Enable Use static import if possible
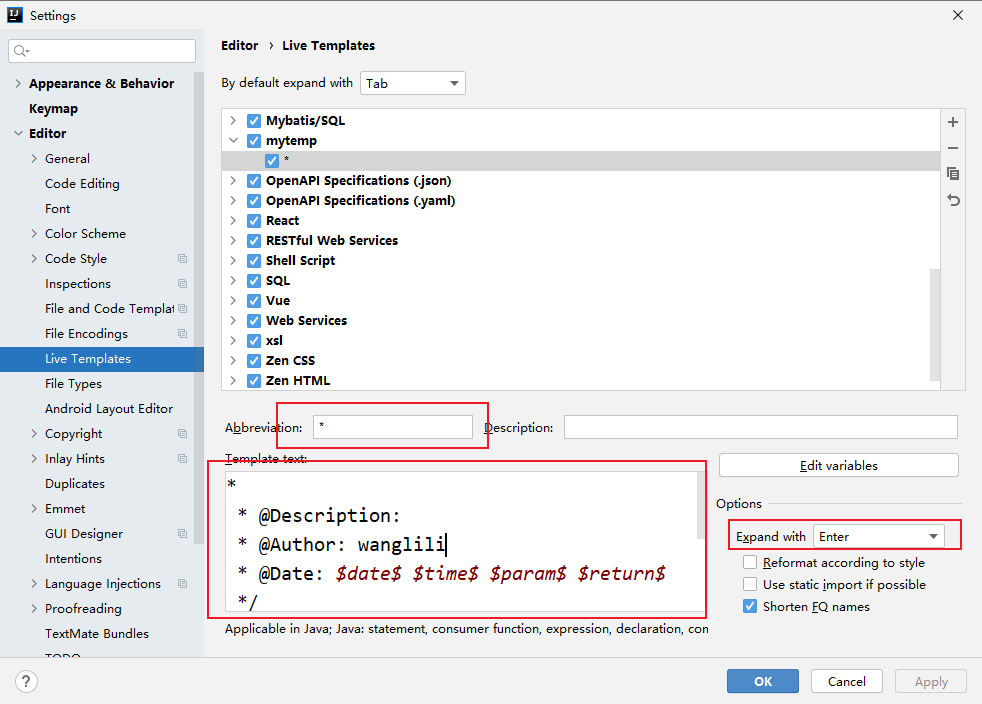Viewport: 982px width, 704px height. pyautogui.click(x=750, y=585)
